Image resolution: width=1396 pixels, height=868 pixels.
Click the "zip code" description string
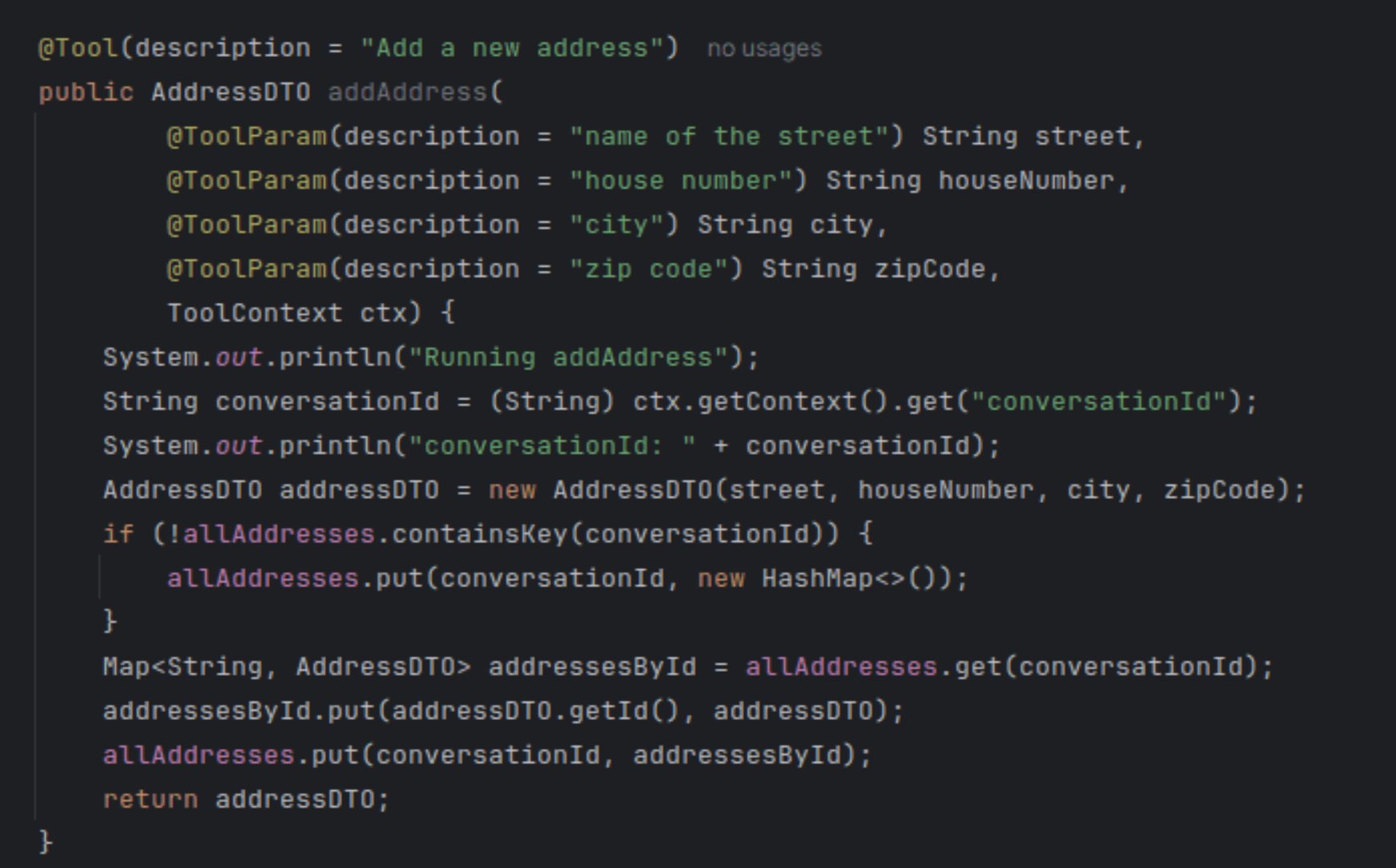(x=648, y=269)
